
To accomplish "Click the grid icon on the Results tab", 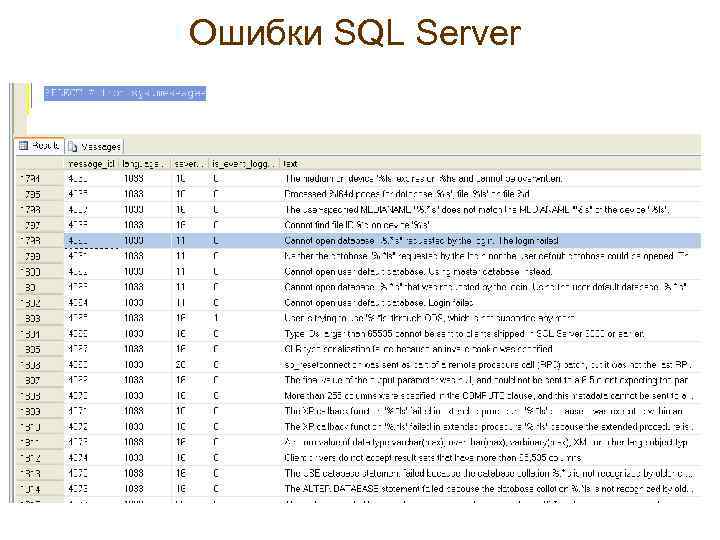I will click(x=23, y=146).
